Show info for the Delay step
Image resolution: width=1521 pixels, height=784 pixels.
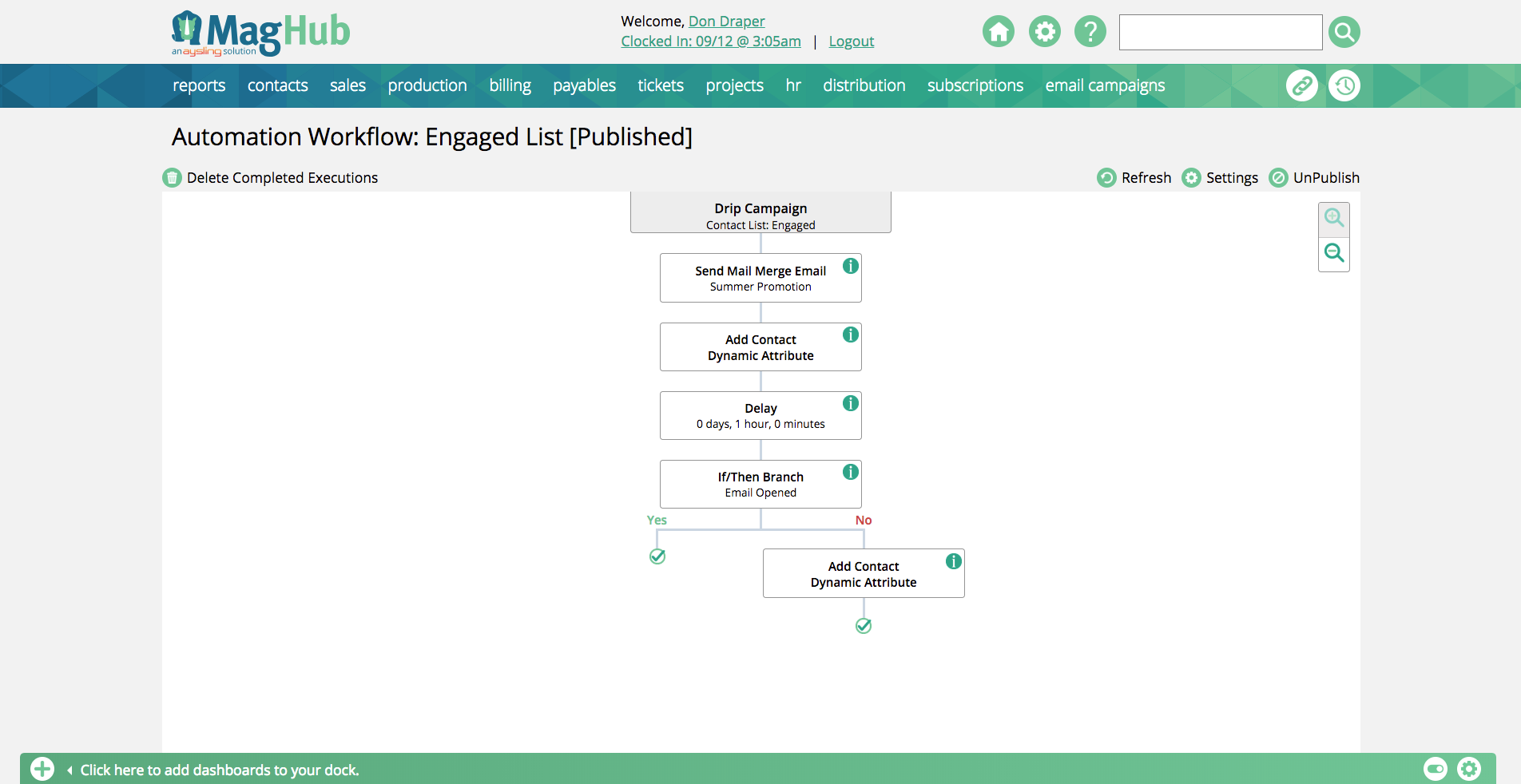(x=851, y=403)
